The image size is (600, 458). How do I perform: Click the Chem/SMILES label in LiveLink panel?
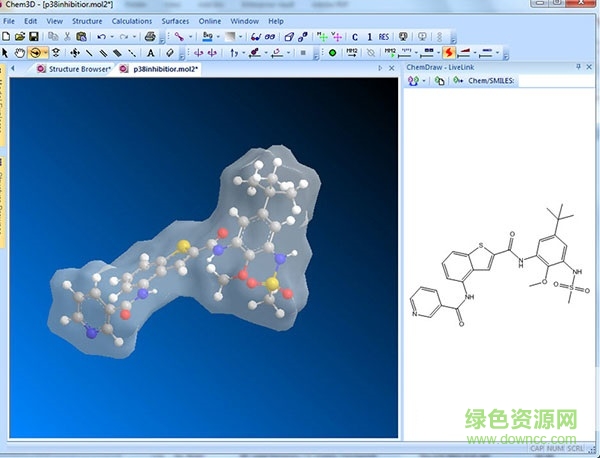tap(485, 81)
